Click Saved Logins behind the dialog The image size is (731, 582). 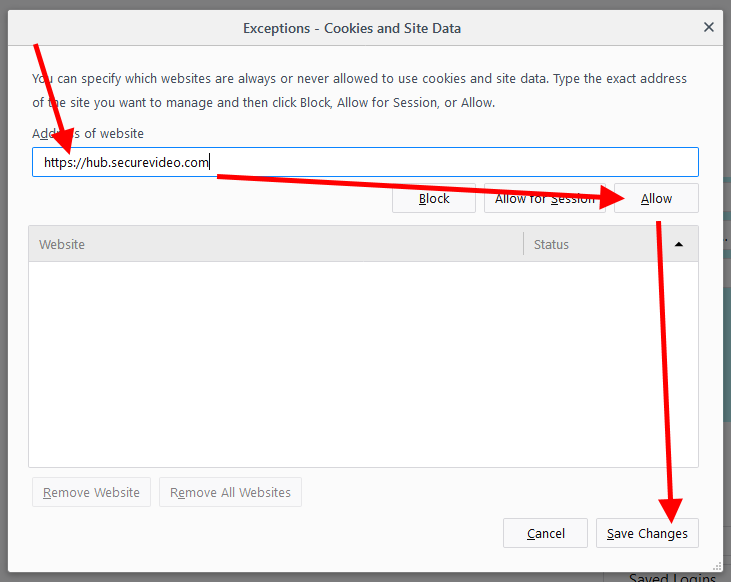pyautogui.click(x=672, y=577)
